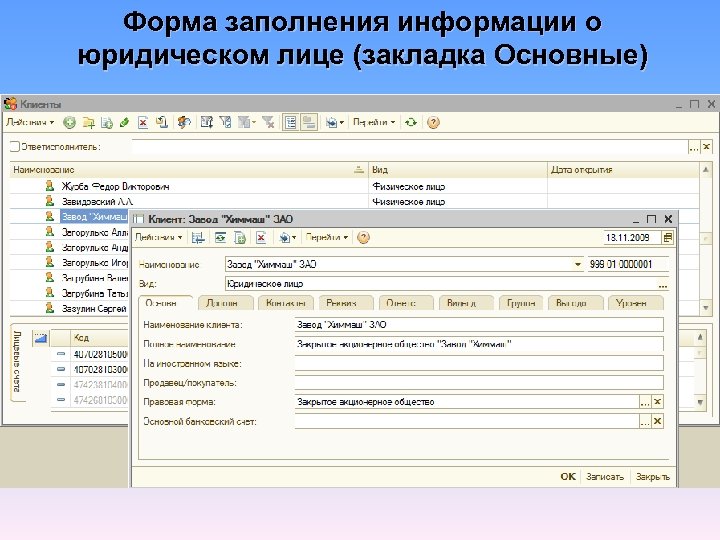Click Physical person cell in Журба row

[x=458, y=186]
